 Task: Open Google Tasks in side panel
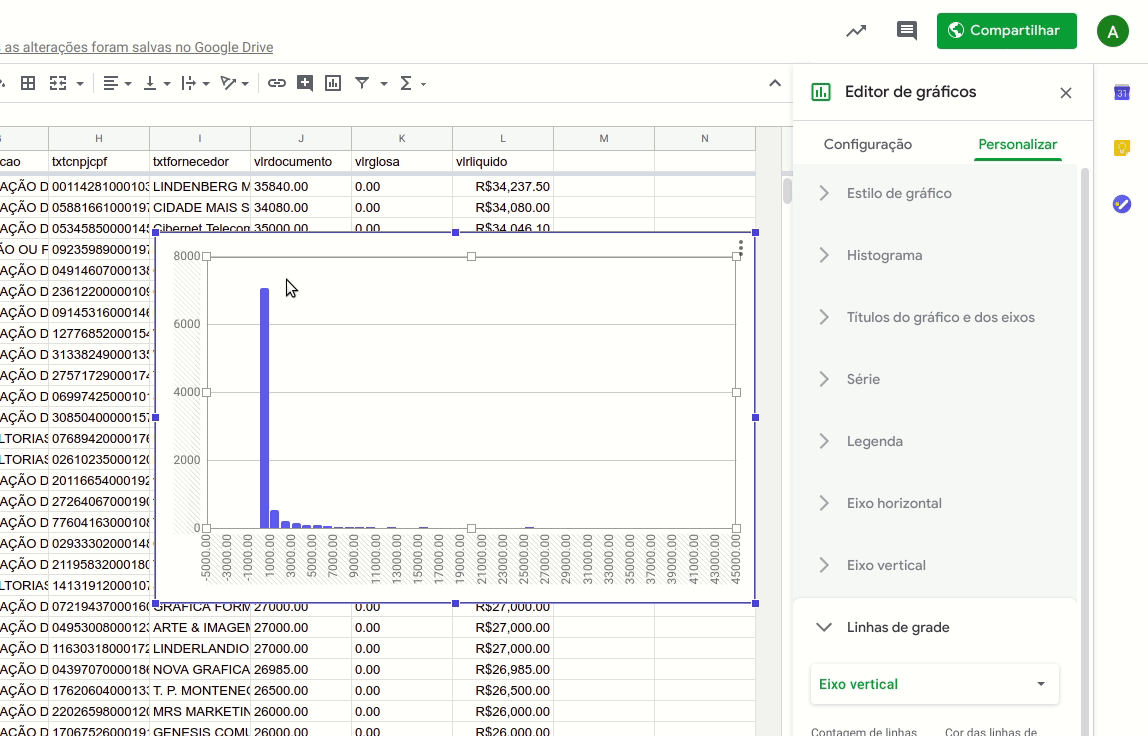click(x=1121, y=204)
